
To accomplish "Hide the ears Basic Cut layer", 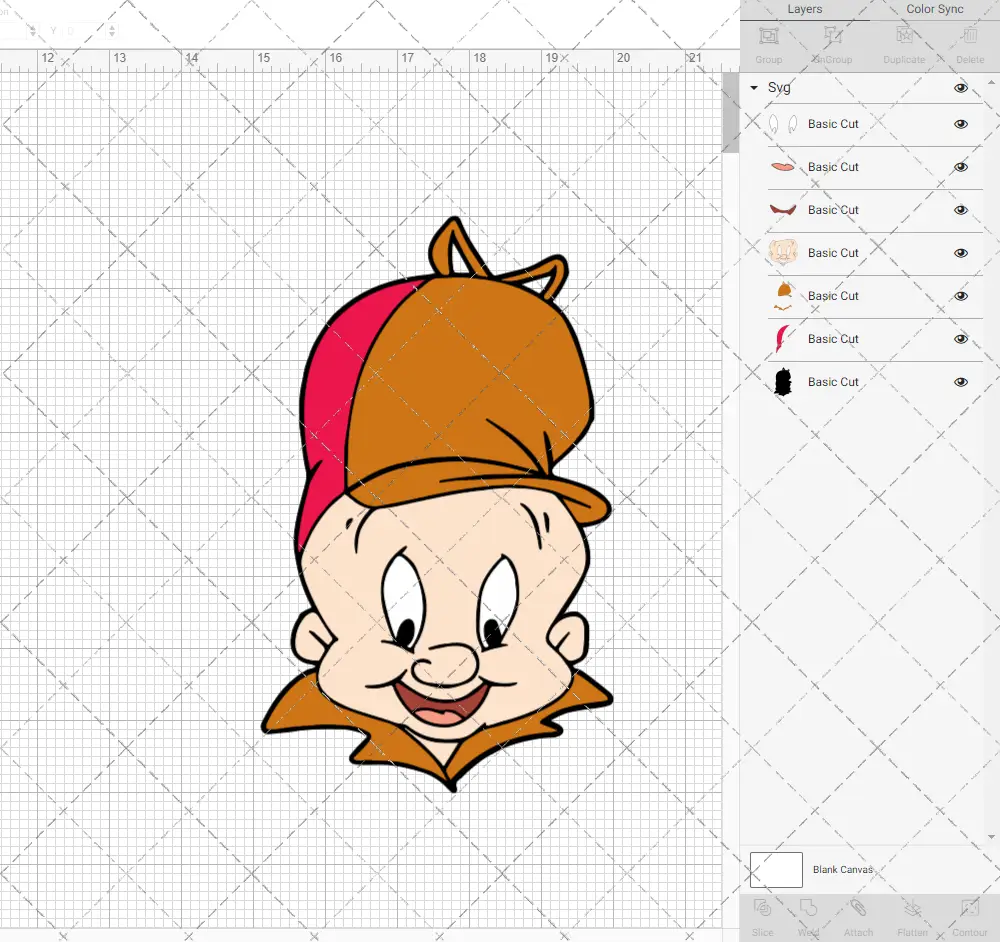I will click(960, 124).
